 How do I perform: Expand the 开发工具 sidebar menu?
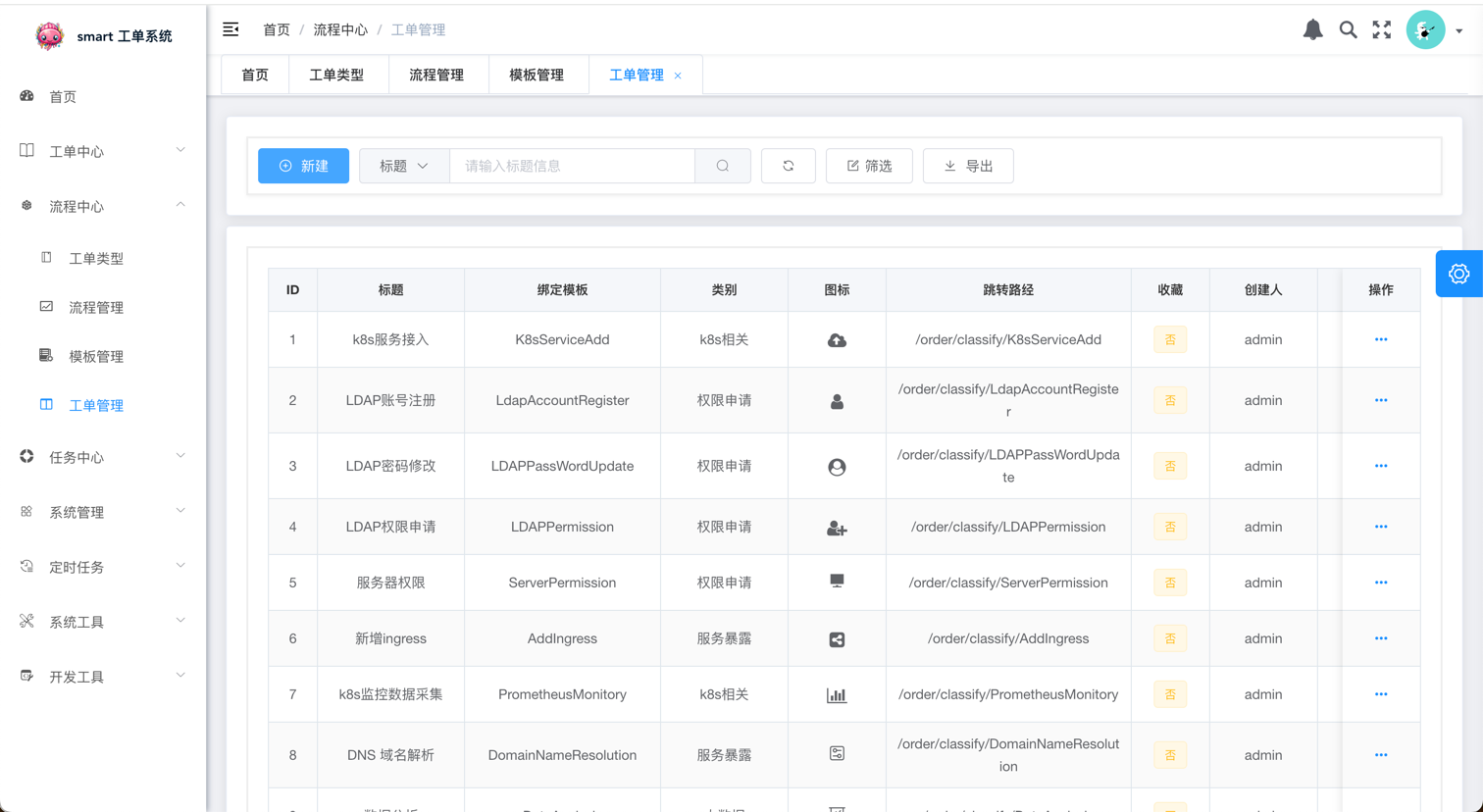point(103,677)
